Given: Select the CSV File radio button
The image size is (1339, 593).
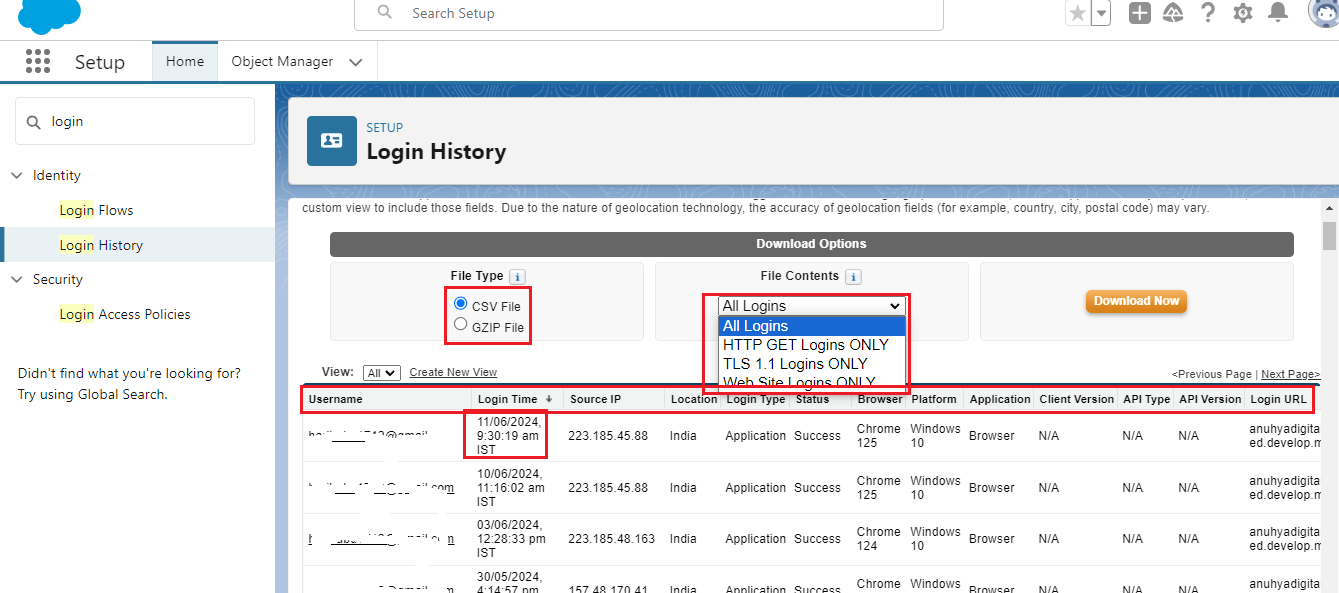Looking at the screenshot, I should (x=460, y=302).
